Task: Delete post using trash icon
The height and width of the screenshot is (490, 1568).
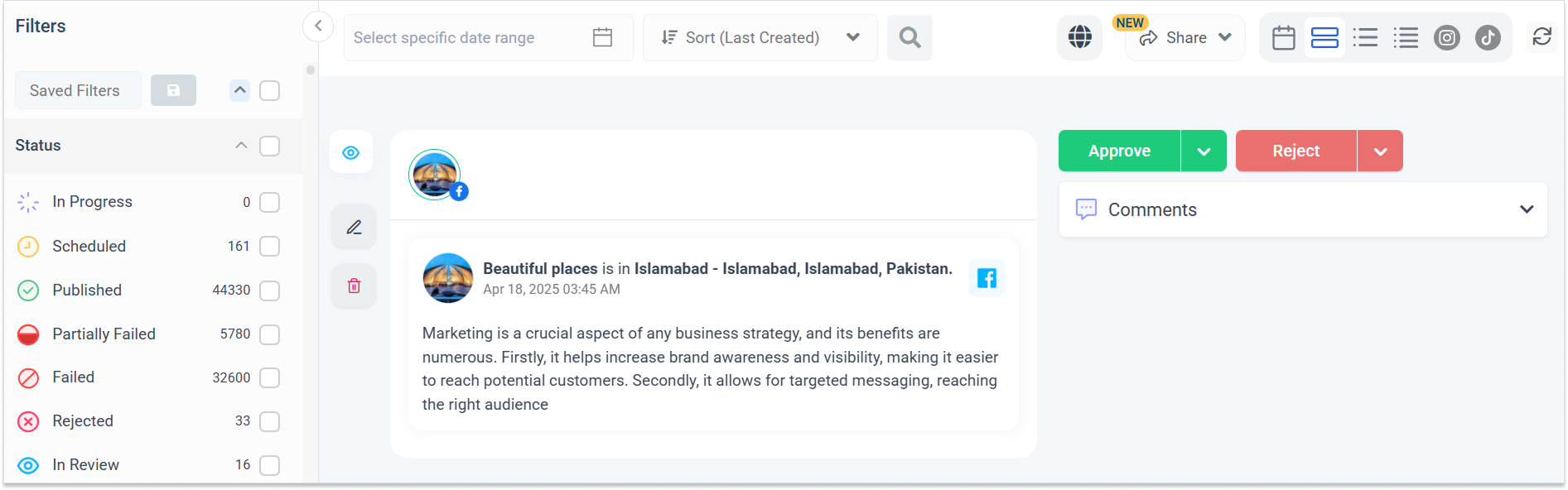Action: coord(354,286)
